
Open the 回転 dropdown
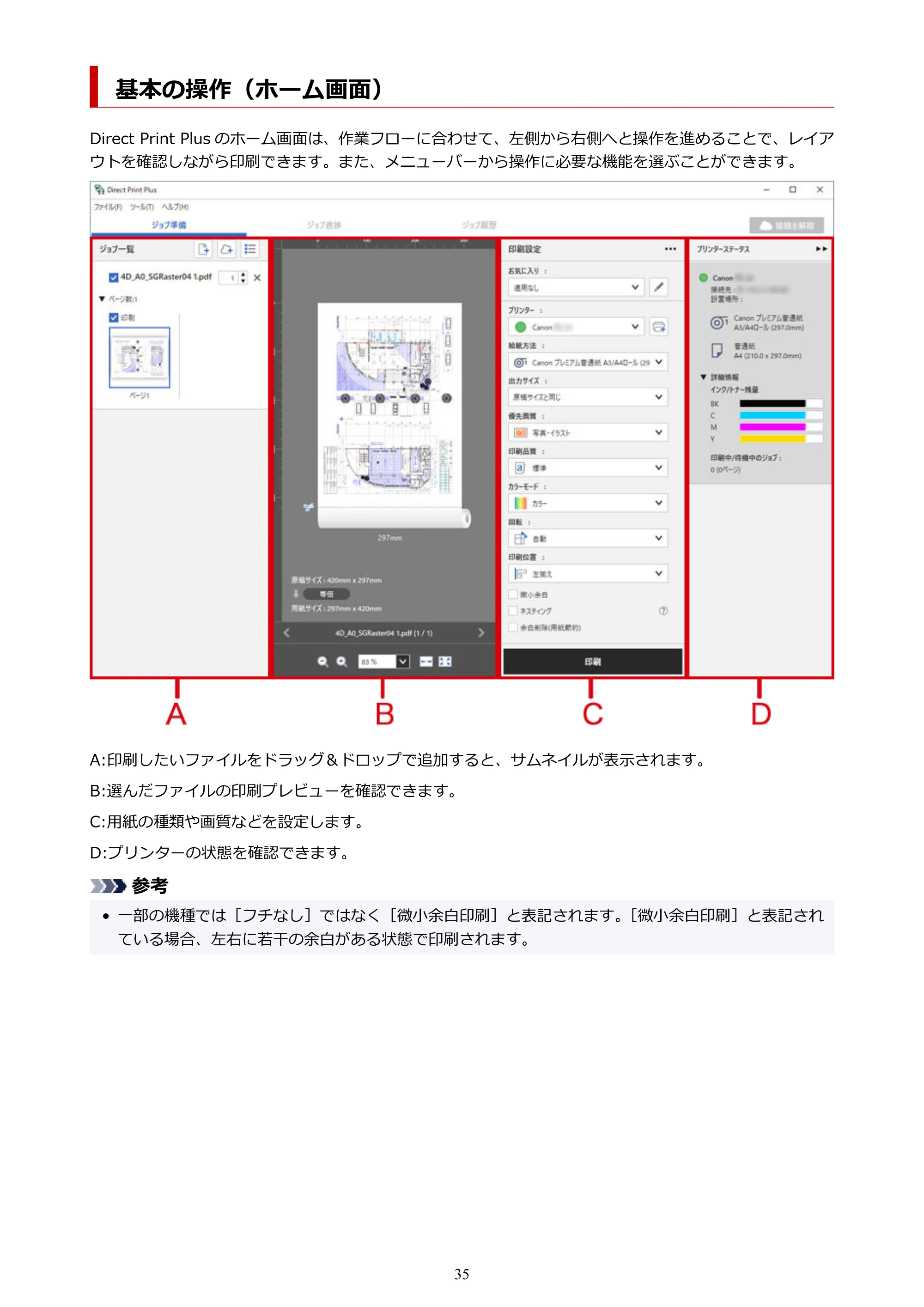pyautogui.click(x=588, y=539)
